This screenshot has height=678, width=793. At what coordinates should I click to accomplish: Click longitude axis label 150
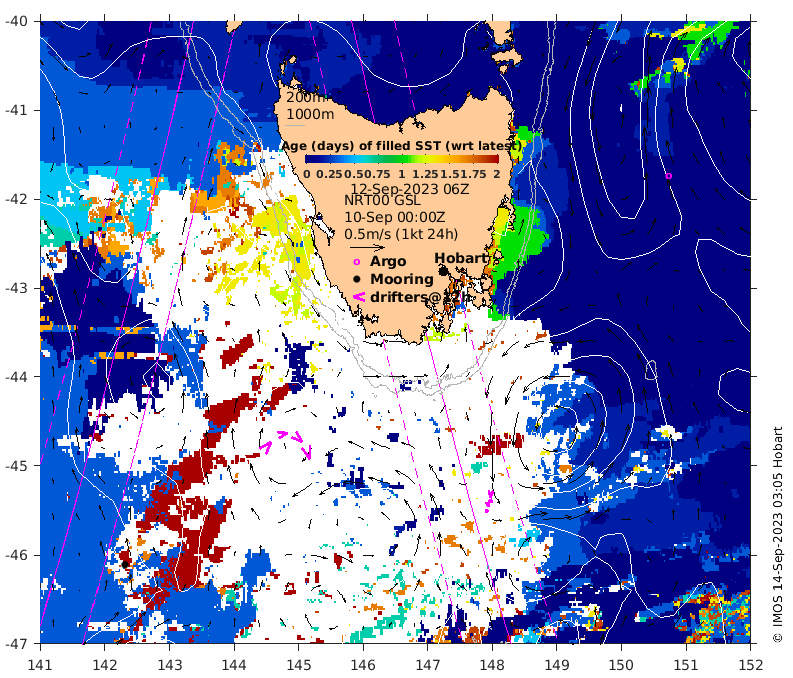(x=621, y=664)
